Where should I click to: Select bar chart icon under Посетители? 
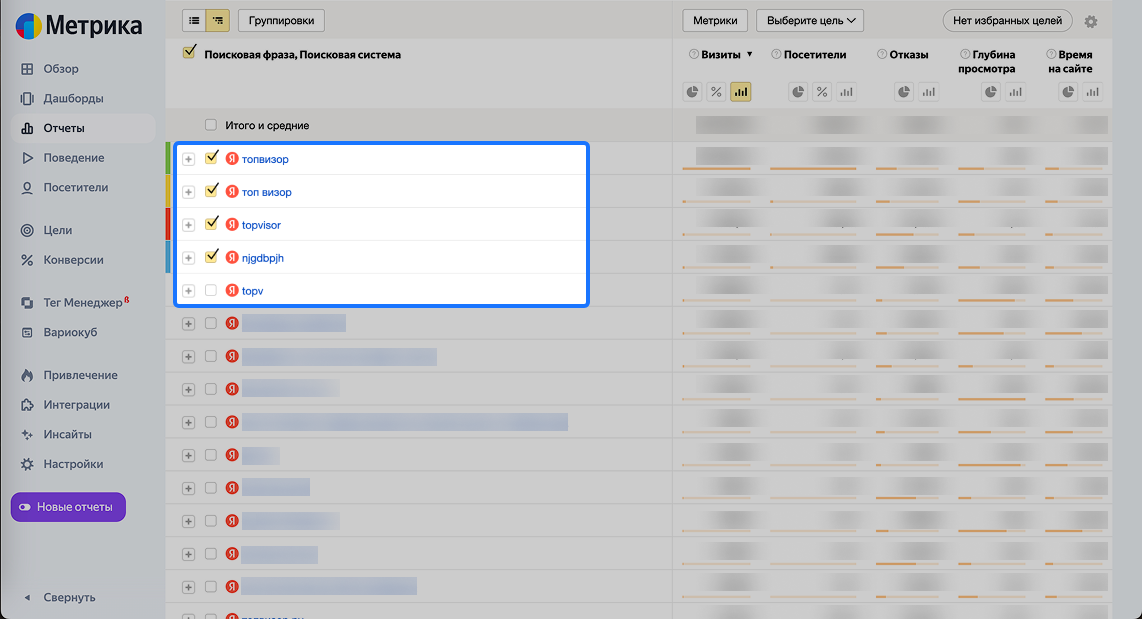tap(846, 92)
